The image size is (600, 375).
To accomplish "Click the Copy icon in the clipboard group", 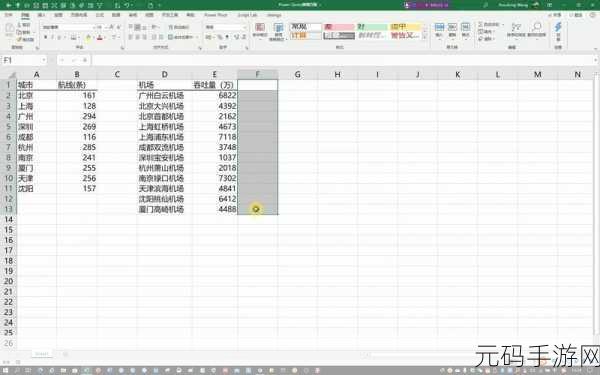I will (x=19, y=32).
